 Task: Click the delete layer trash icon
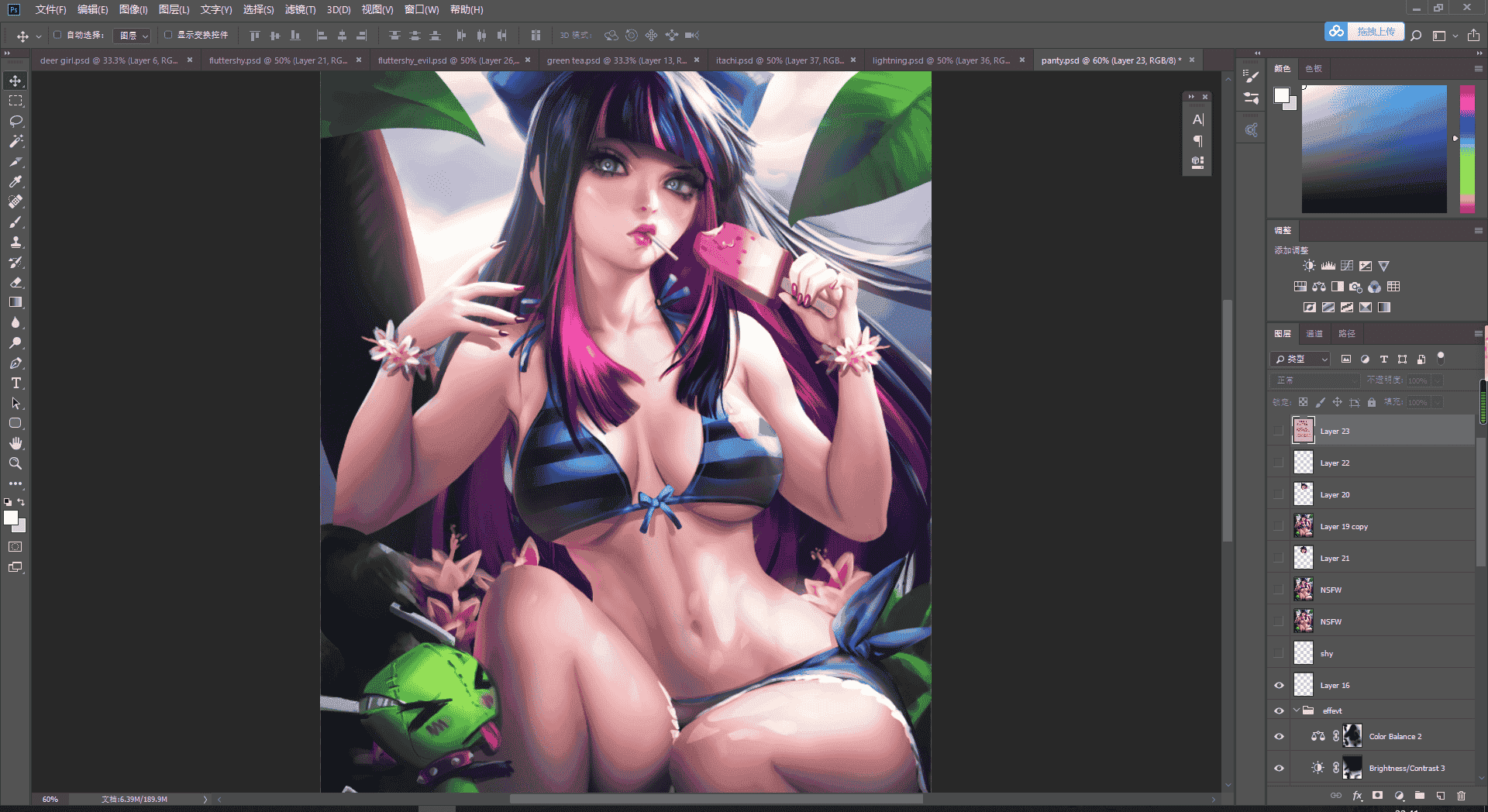[1461, 796]
